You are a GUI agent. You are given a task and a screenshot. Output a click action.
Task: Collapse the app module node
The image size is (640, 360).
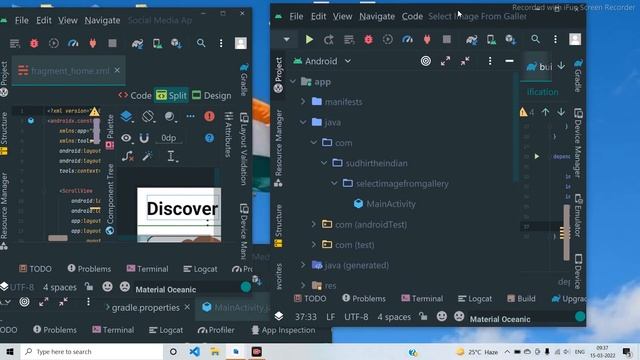click(293, 82)
